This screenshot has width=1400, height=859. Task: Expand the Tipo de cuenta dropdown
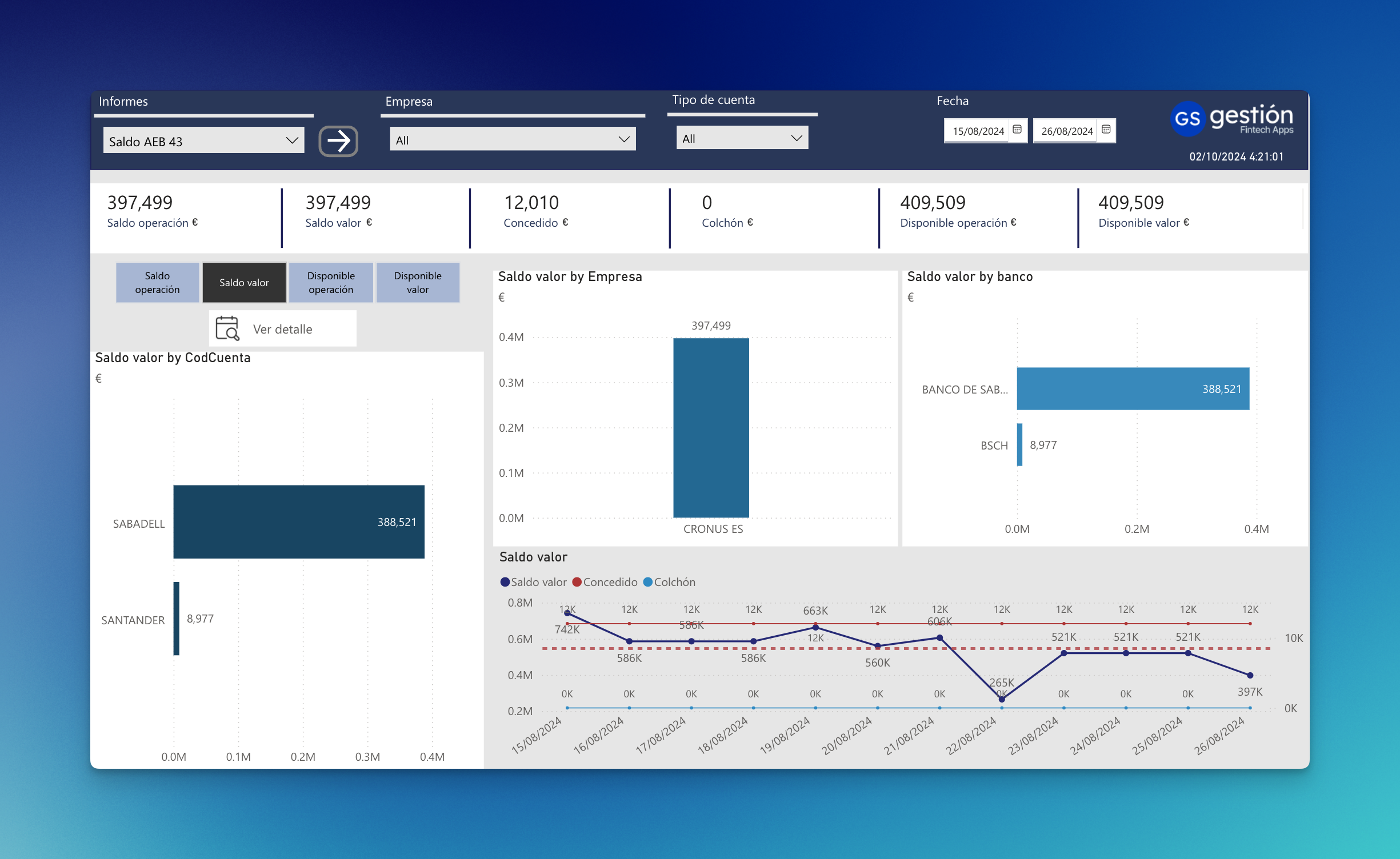coord(742,138)
